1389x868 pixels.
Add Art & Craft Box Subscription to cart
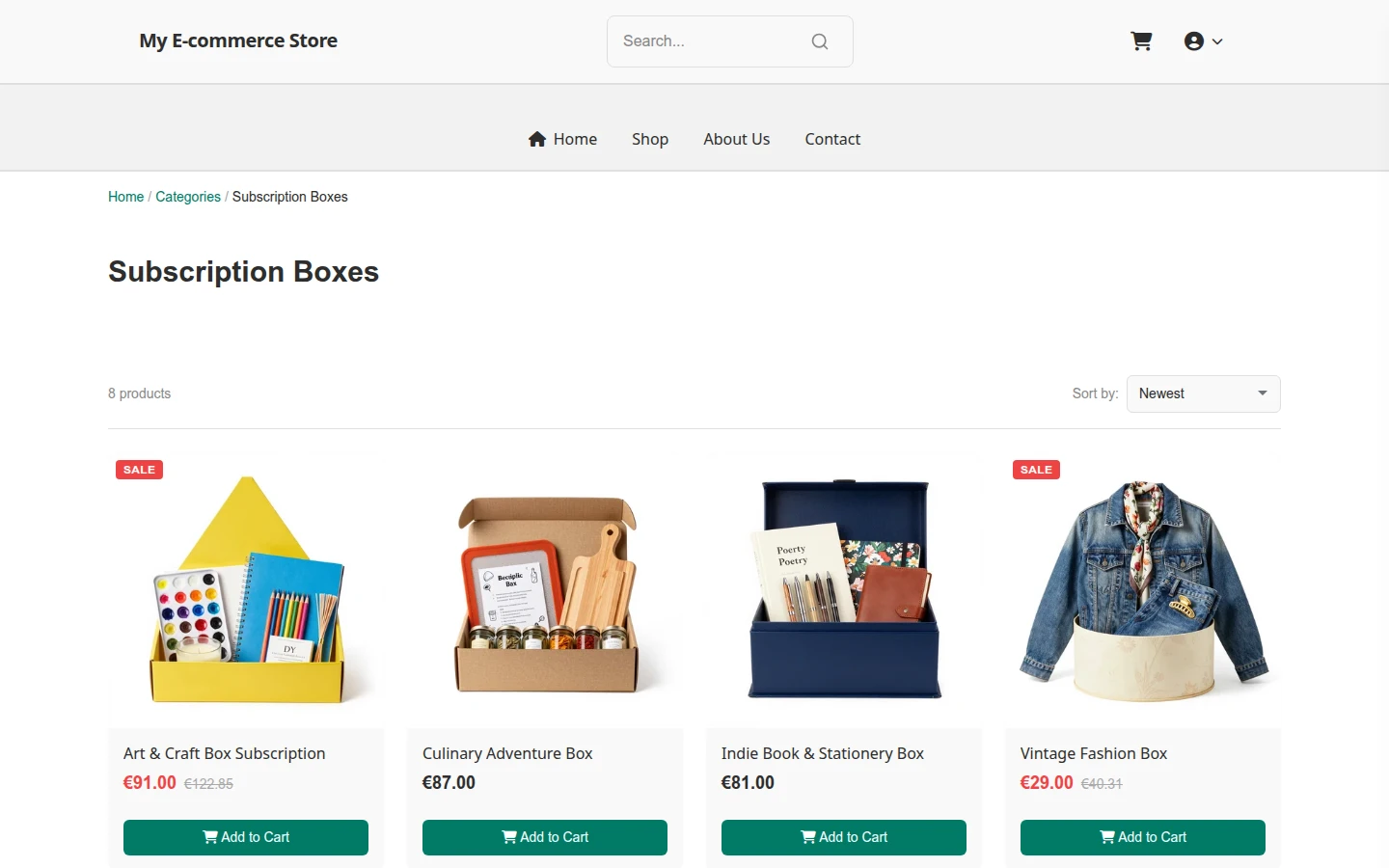246,837
